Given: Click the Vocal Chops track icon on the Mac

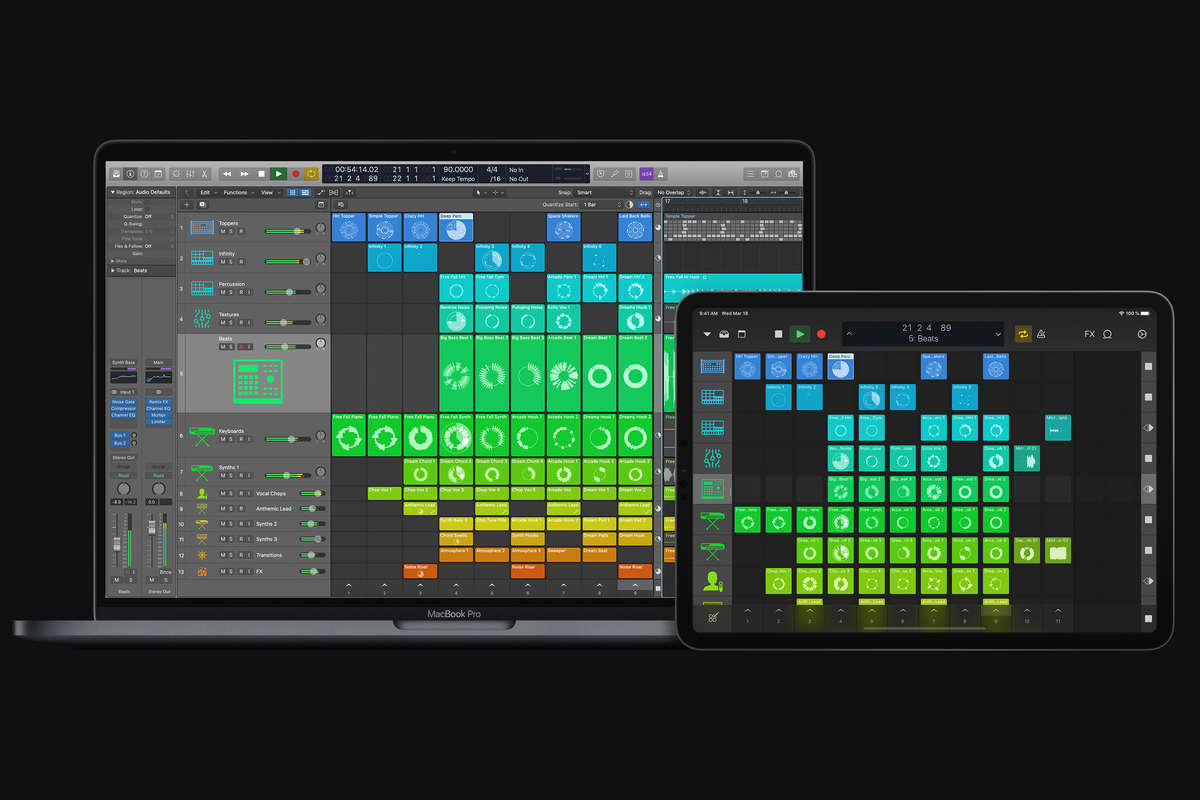Looking at the screenshot, I should [202, 493].
